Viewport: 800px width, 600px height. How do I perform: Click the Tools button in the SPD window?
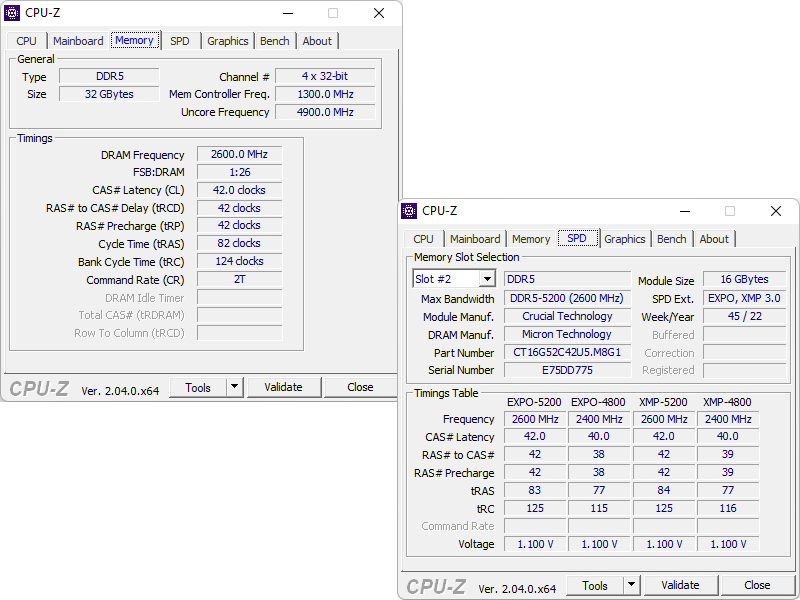point(595,585)
